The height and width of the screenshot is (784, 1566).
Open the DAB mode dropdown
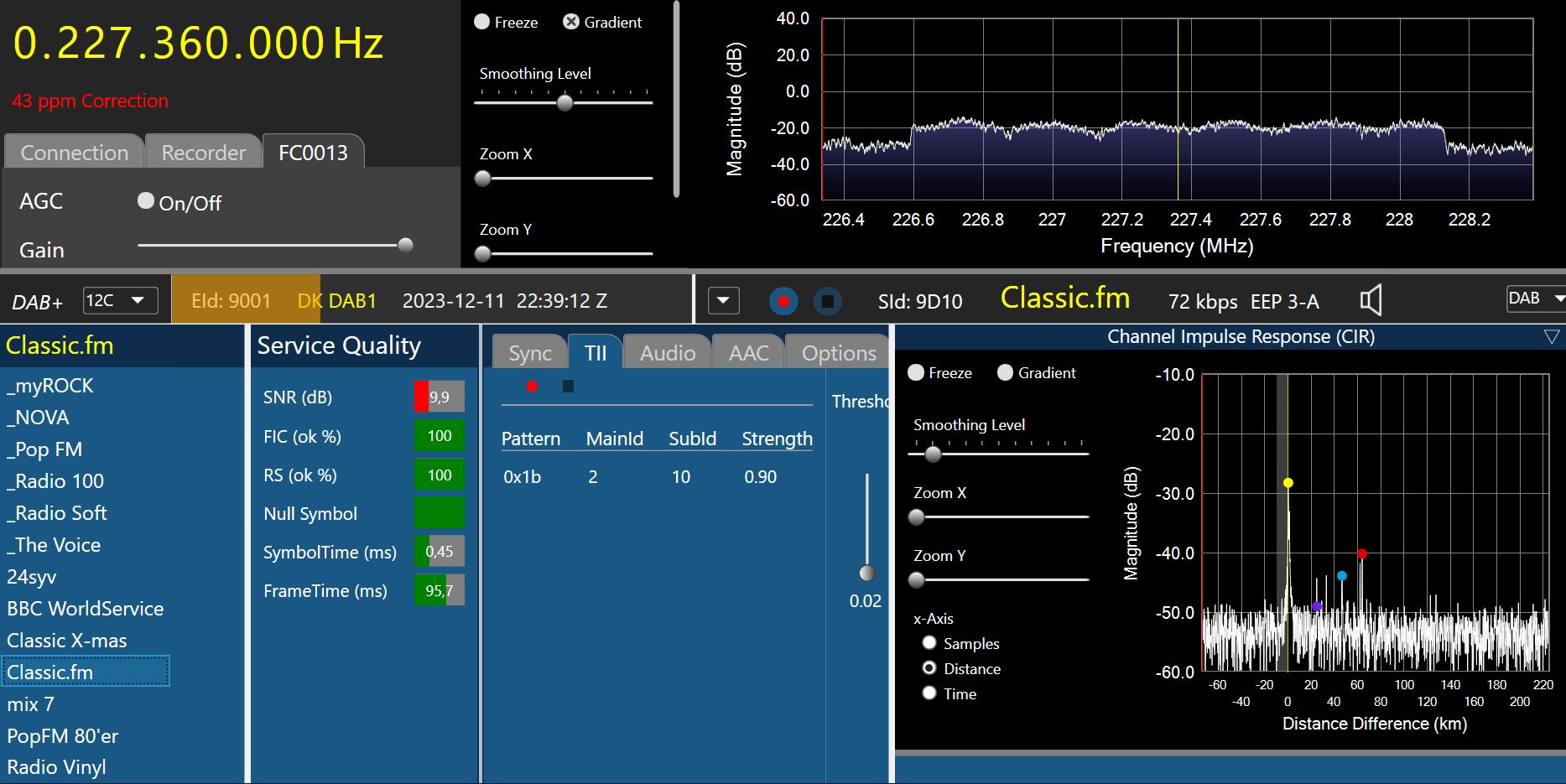click(x=1536, y=299)
